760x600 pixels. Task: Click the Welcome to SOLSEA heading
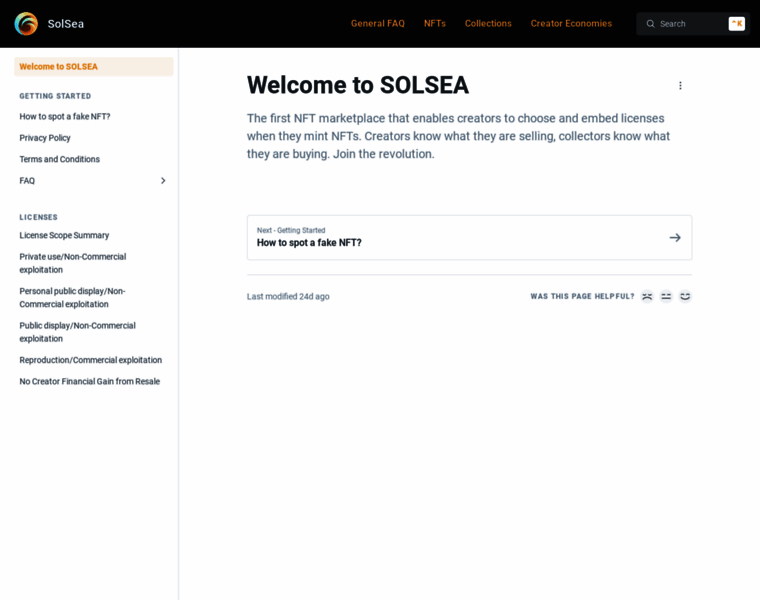point(358,85)
